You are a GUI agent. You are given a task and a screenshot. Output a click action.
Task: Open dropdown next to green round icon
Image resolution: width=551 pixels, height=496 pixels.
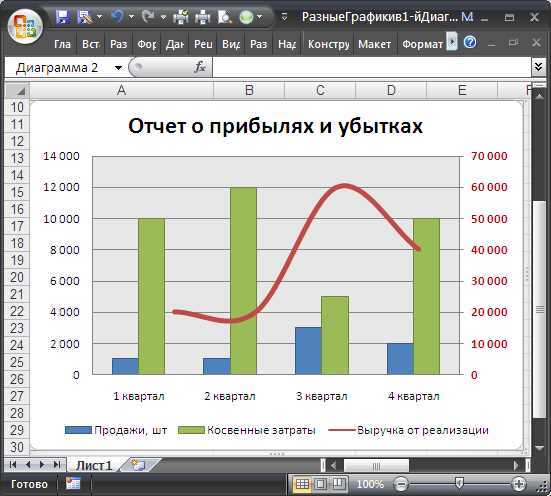click(260, 16)
